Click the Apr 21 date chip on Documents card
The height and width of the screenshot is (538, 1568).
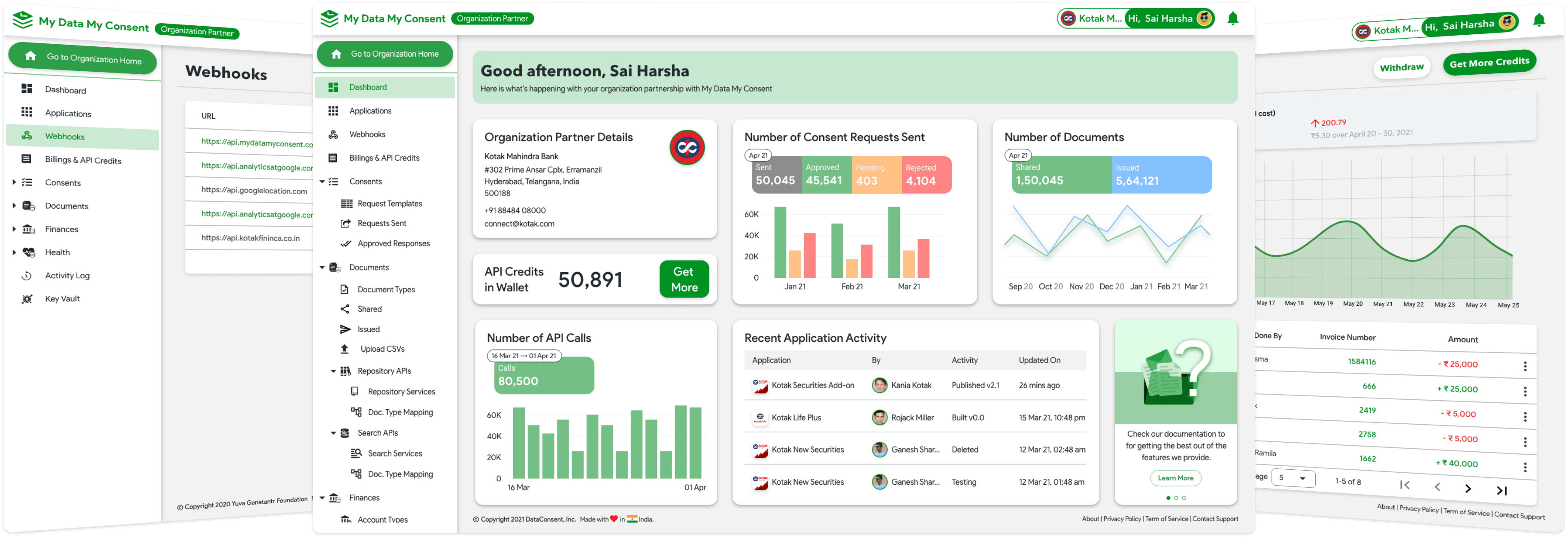[1018, 155]
